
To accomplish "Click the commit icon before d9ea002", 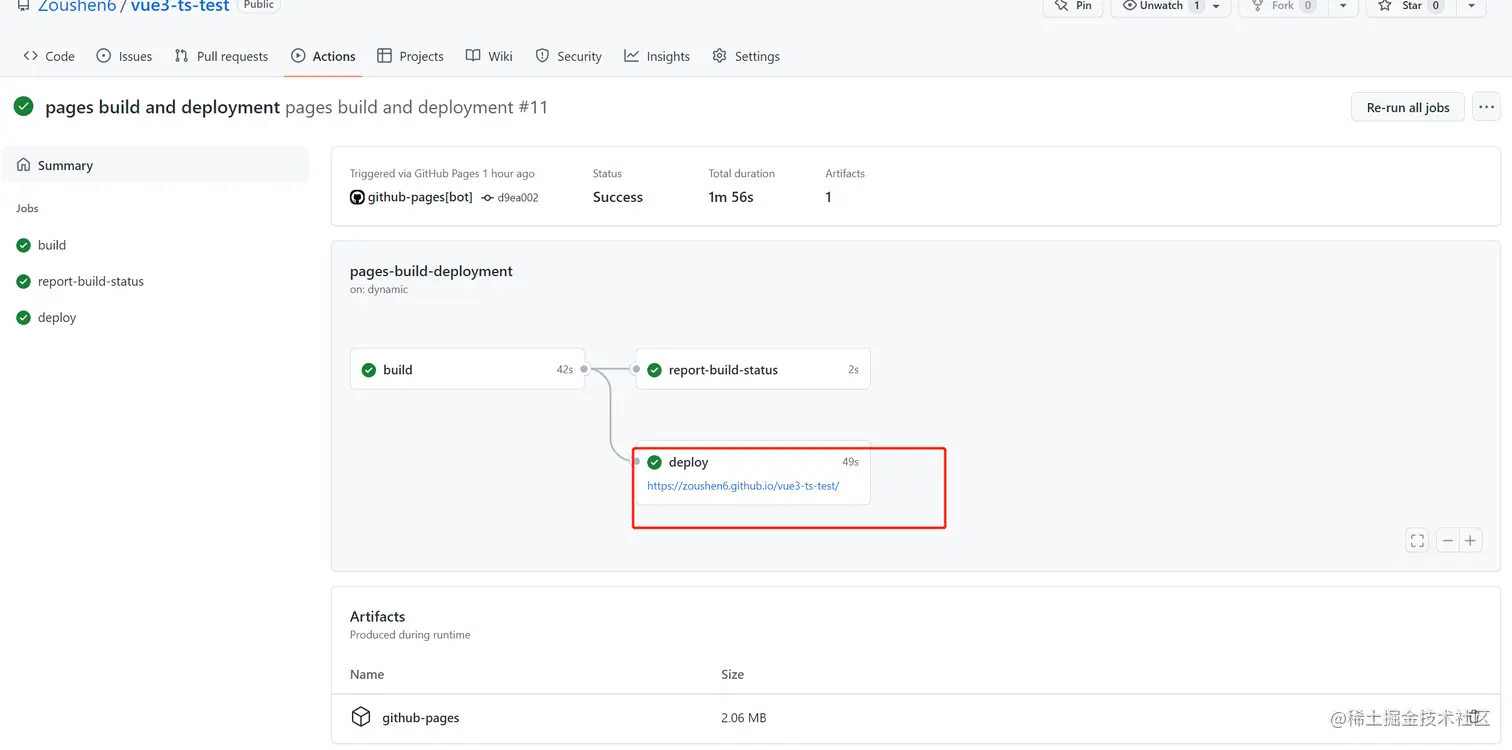I will tap(487, 198).
